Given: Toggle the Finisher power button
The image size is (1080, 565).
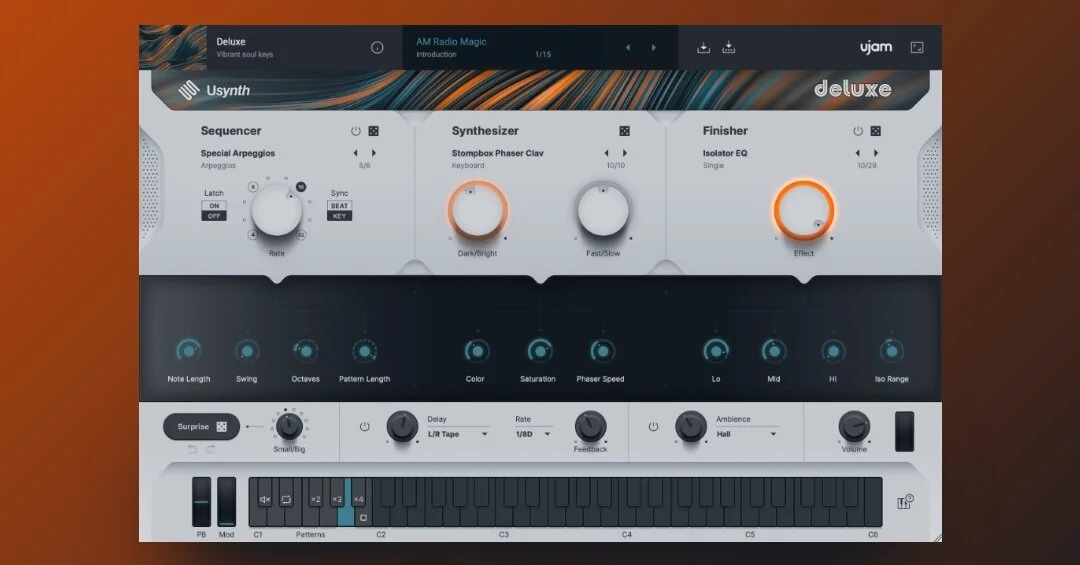Looking at the screenshot, I should pyautogui.click(x=858, y=131).
